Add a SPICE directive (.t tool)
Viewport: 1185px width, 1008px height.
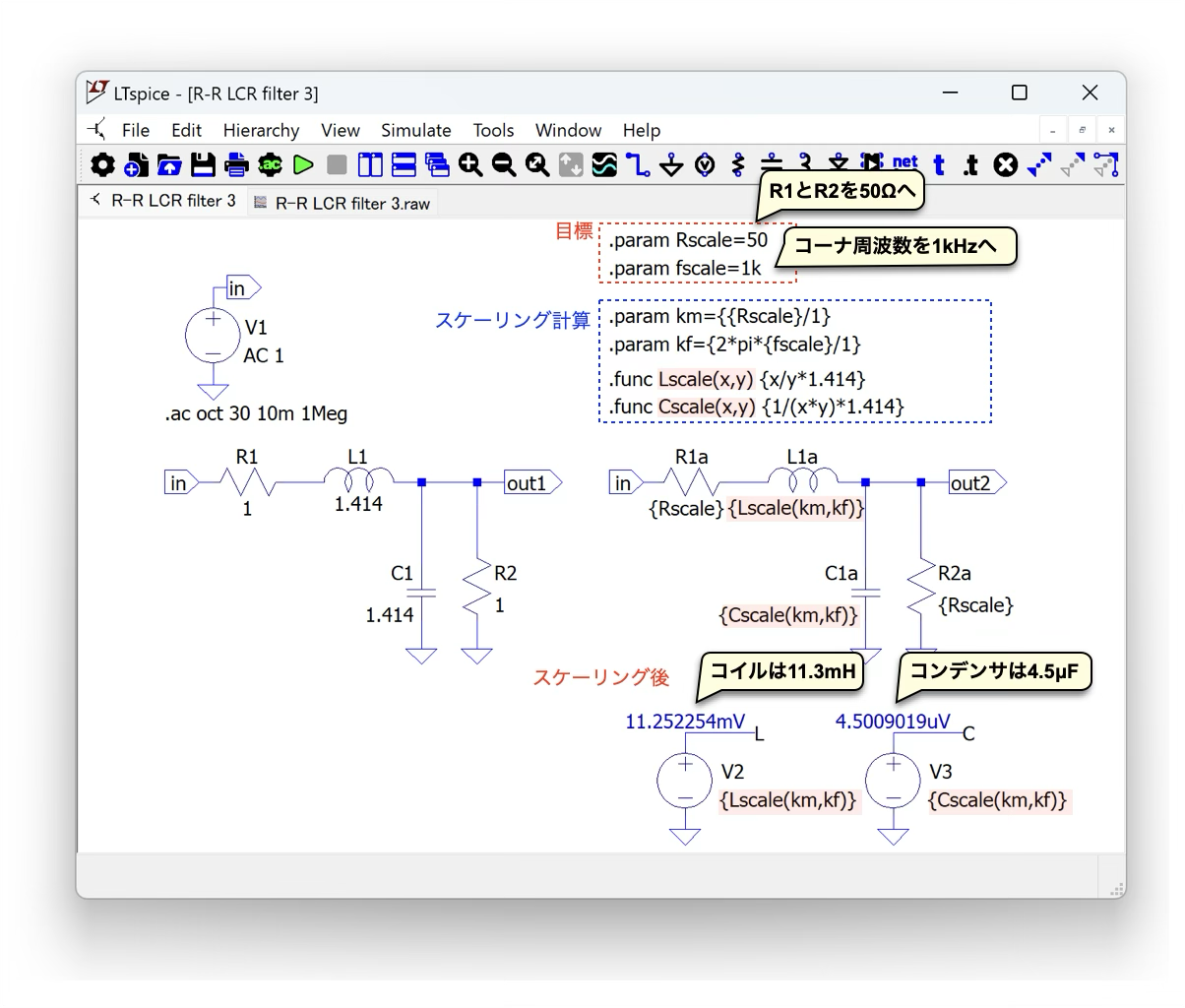[x=971, y=165]
